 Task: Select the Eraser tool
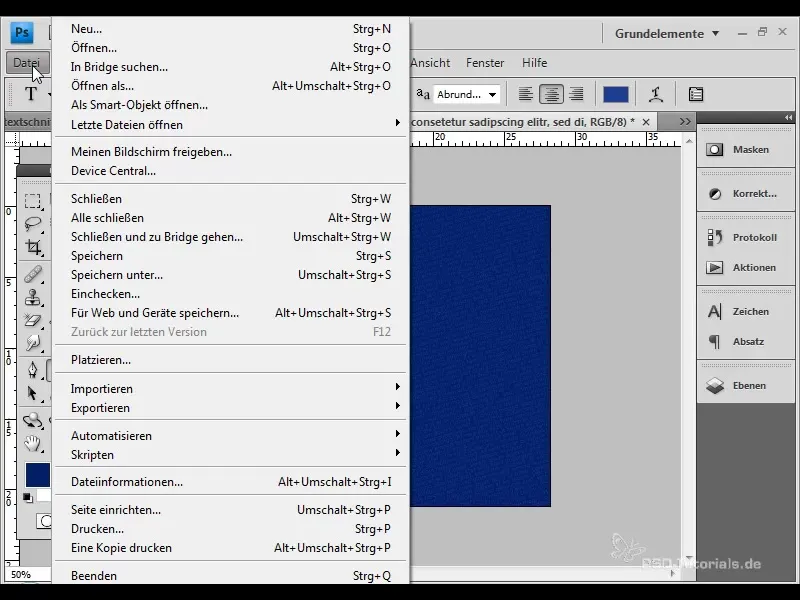33,320
